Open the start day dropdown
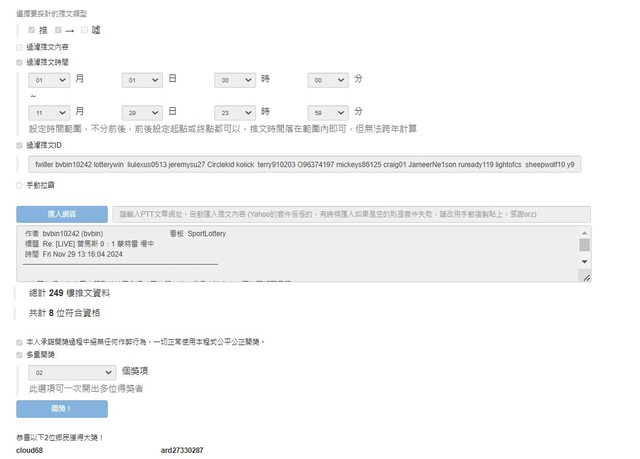The height and width of the screenshot is (459, 640). (x=142, y=79)
